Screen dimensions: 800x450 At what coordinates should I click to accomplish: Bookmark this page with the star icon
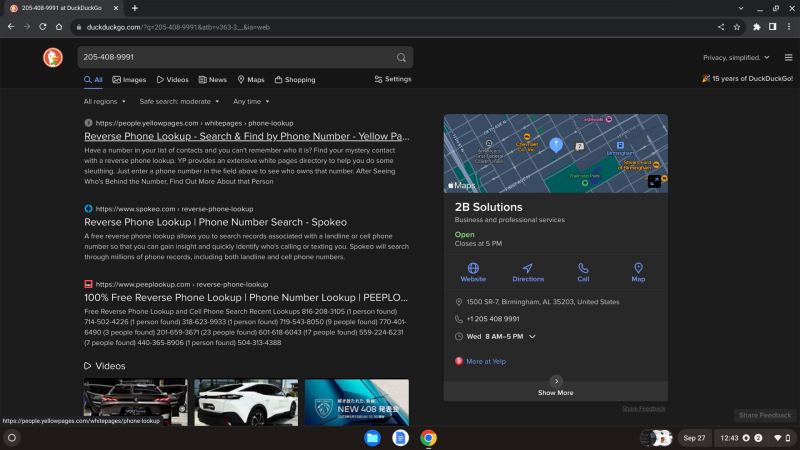[x=737, y=26]
